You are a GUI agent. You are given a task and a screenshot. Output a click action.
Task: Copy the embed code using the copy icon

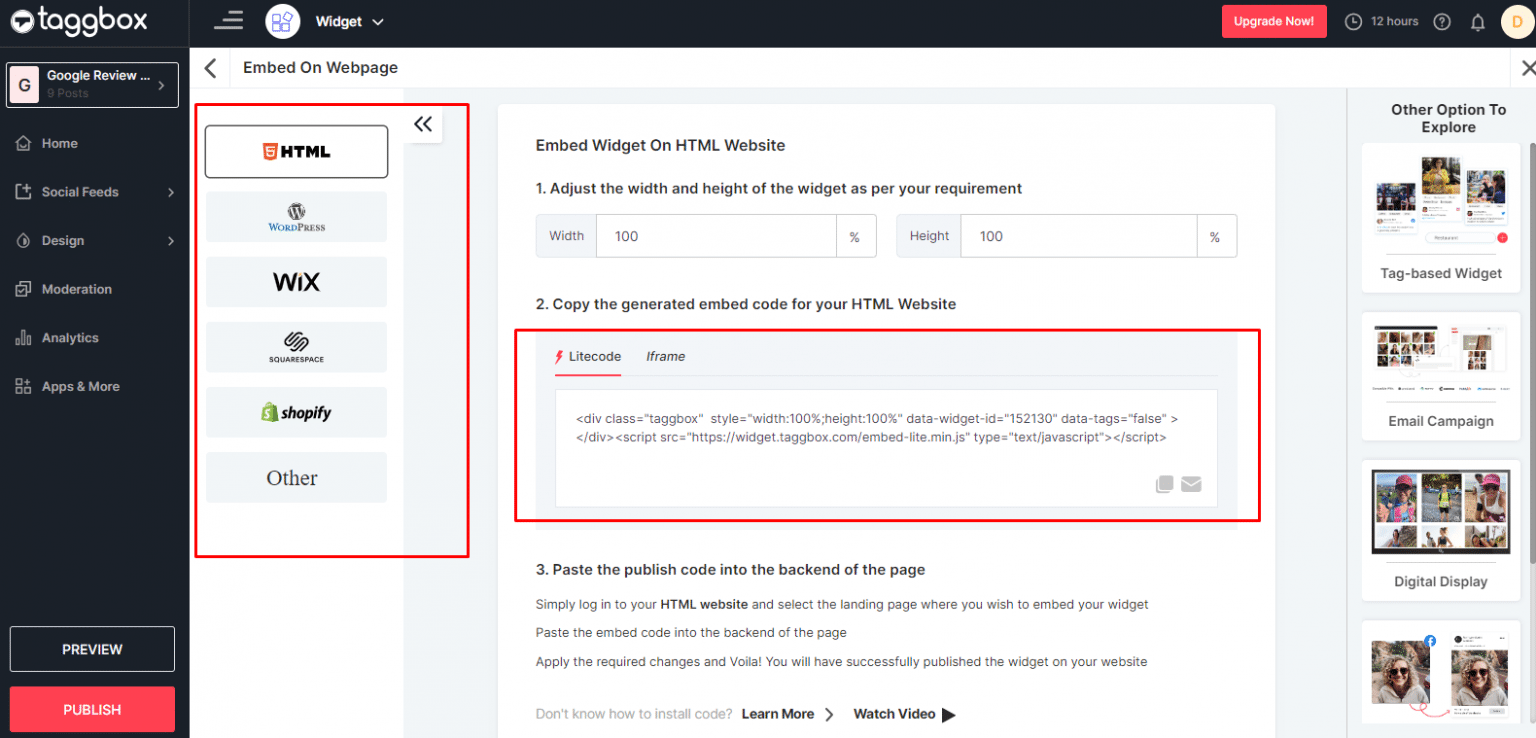pyautogui.click(x=1163, y=484)
